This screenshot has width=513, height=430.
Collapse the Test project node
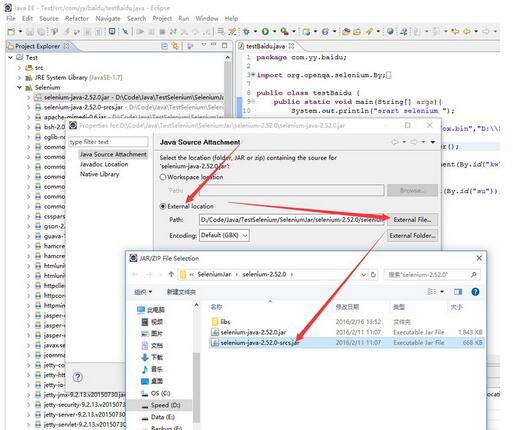[x=11, y=58]
